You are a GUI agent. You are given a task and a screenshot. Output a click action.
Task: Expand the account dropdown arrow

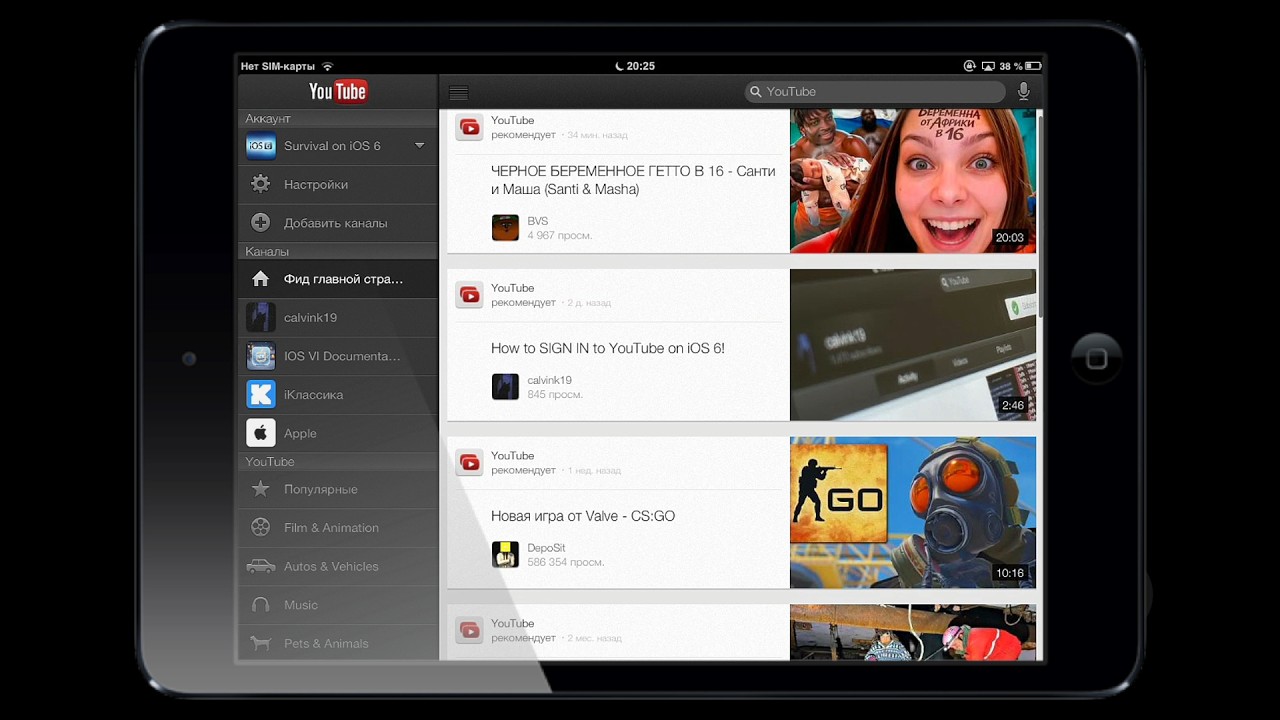[420, 146]
